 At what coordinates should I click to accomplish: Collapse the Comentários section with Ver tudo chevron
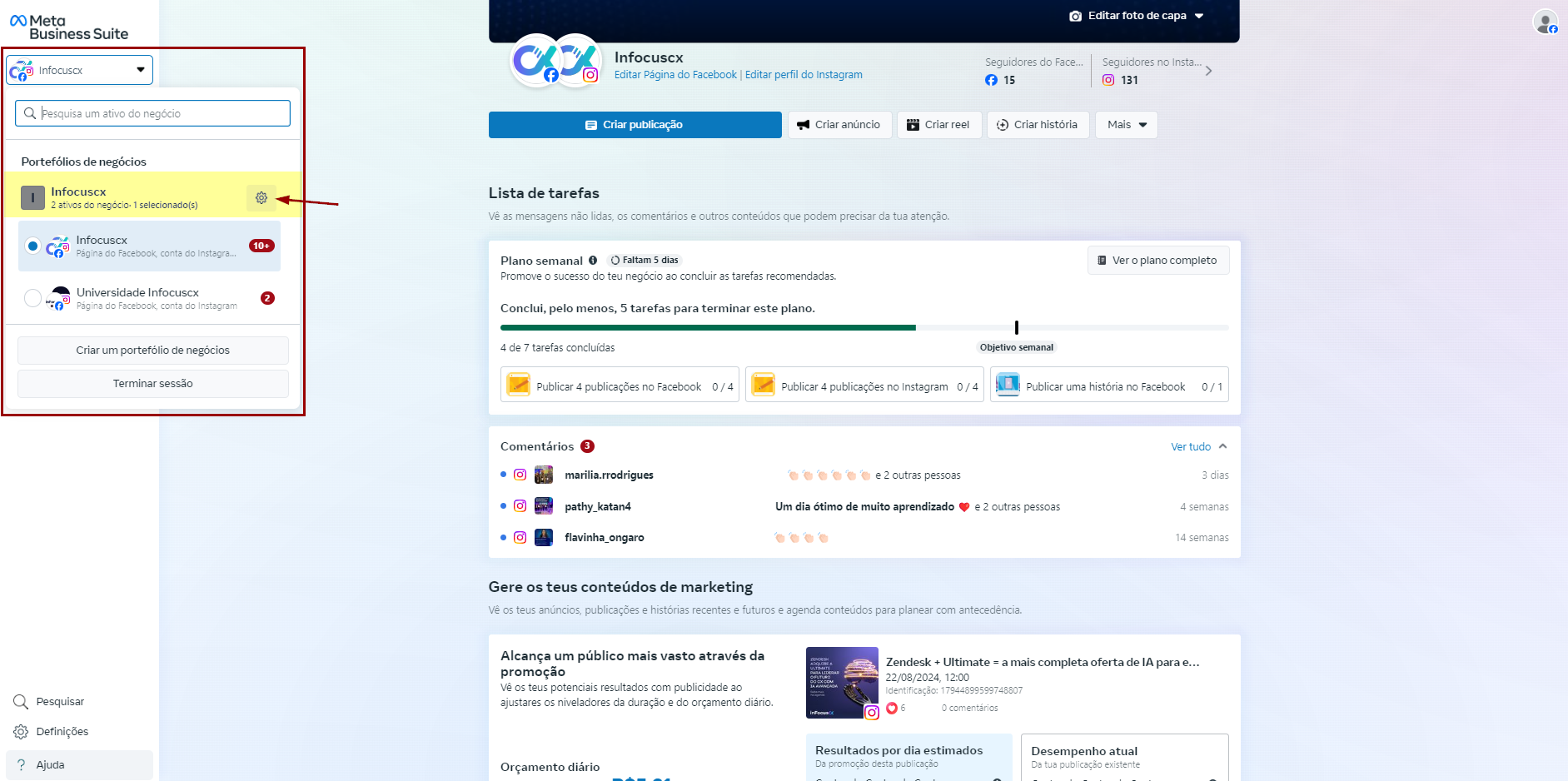1222,447
